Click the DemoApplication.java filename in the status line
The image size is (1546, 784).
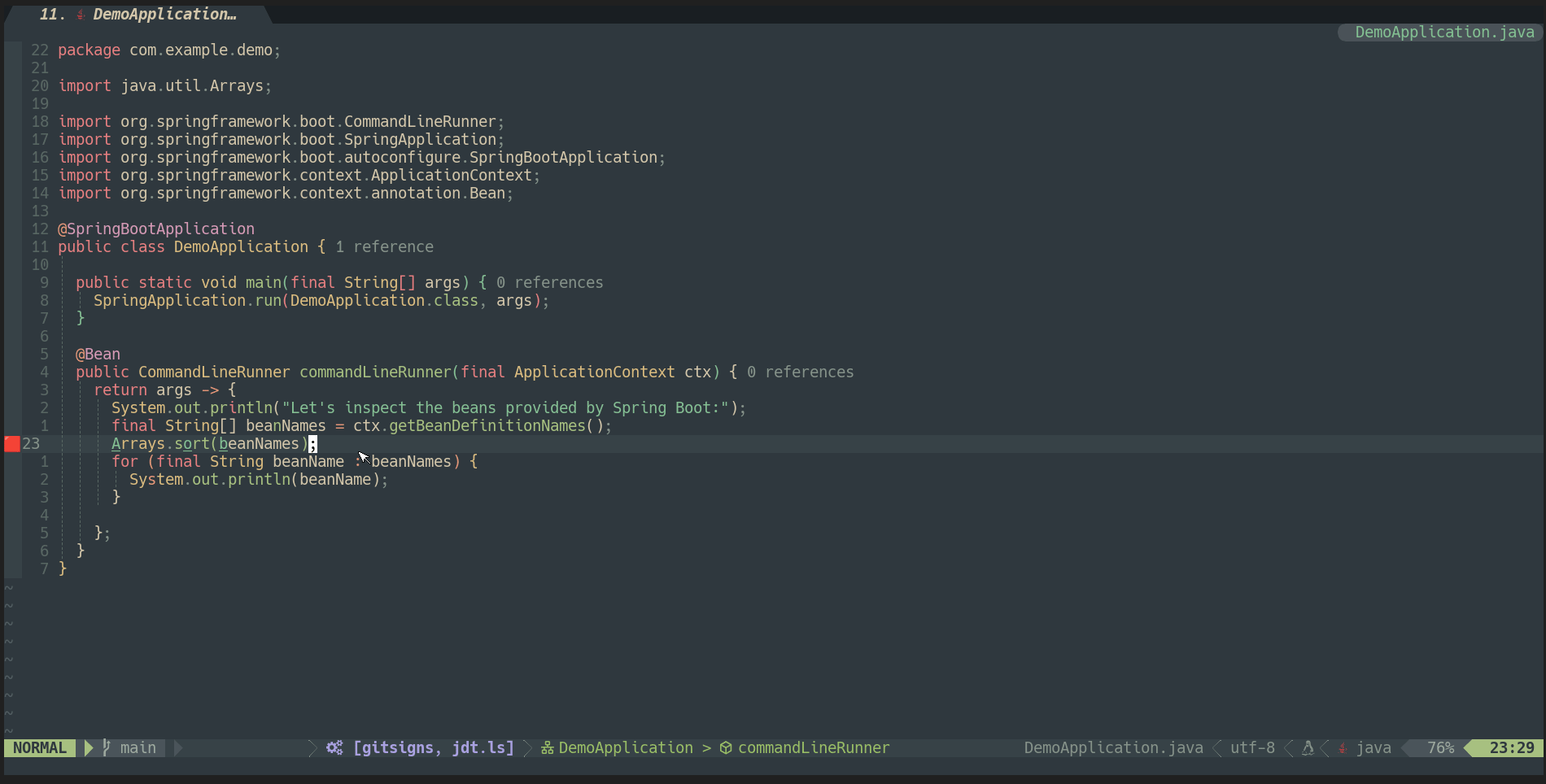coord(1113,747)
